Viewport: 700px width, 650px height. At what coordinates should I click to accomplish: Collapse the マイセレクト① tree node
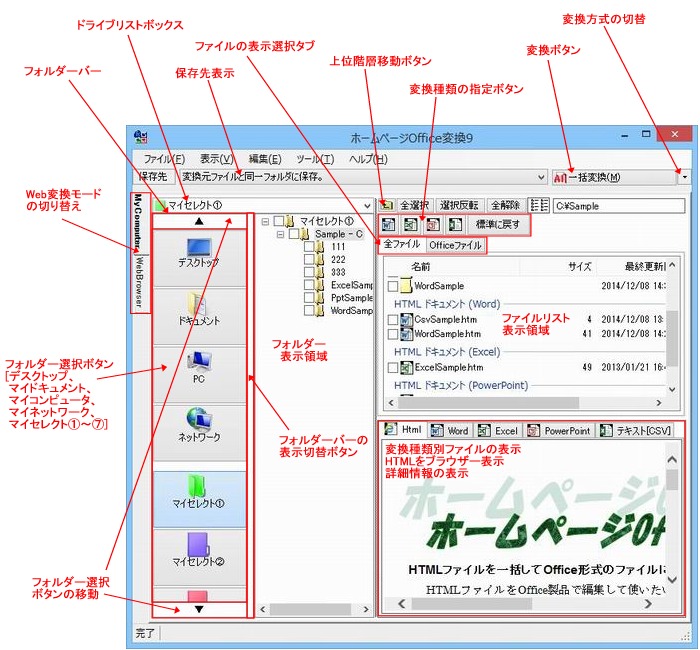(x=266, y=221)
